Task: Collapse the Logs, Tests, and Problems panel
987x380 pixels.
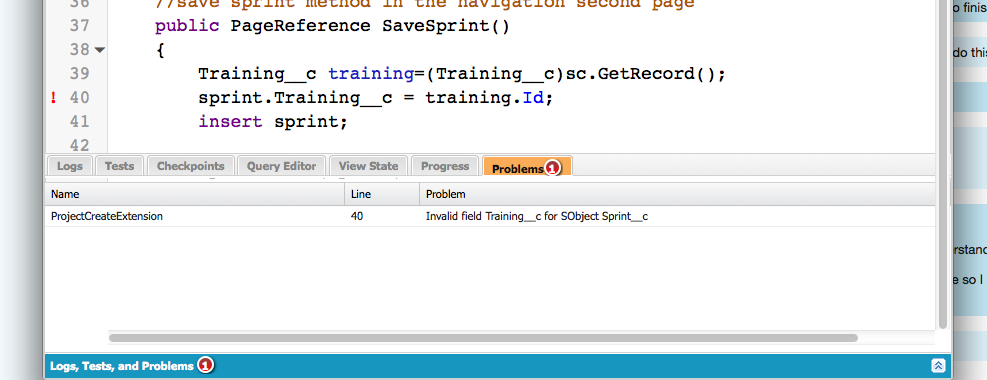Action: [938, 366]
